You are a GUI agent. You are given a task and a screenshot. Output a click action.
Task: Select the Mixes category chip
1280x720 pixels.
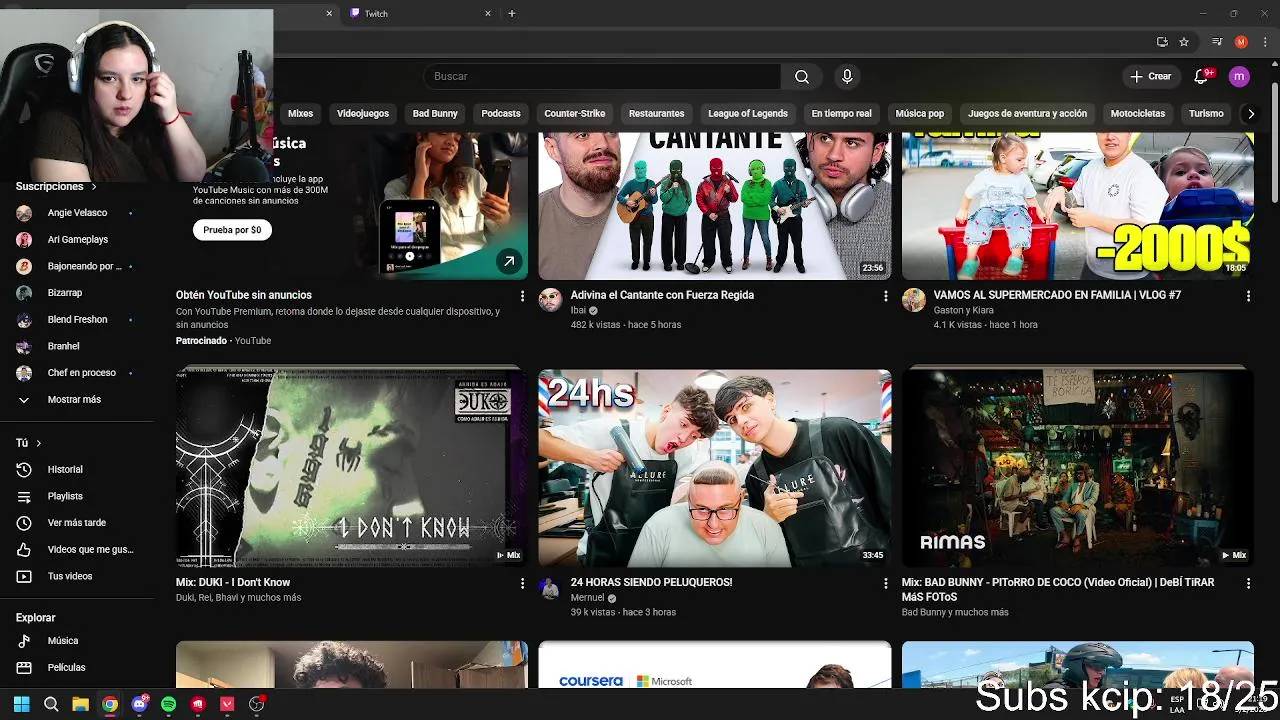tap(301, 114)
